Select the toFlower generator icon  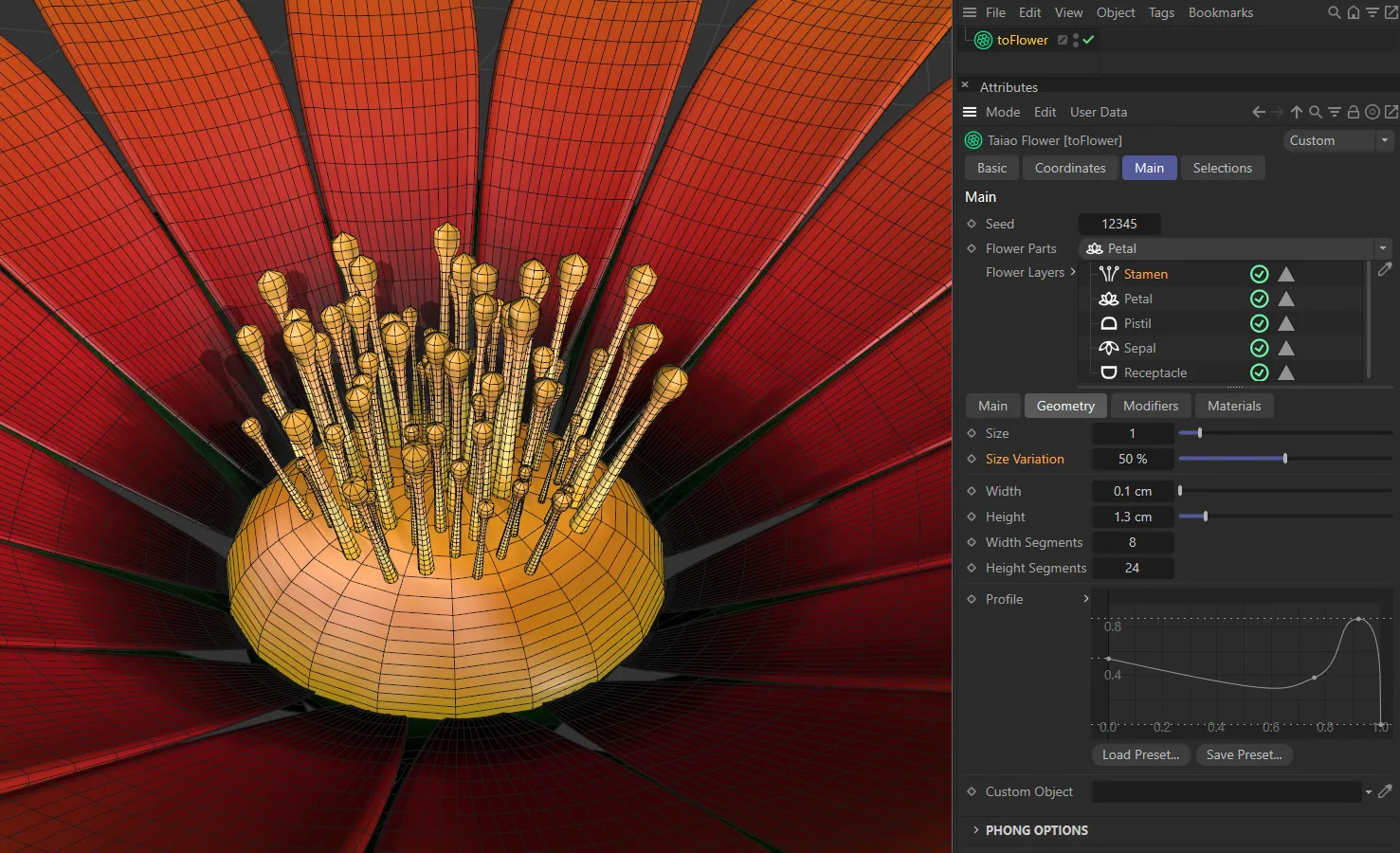coord(982,40)
